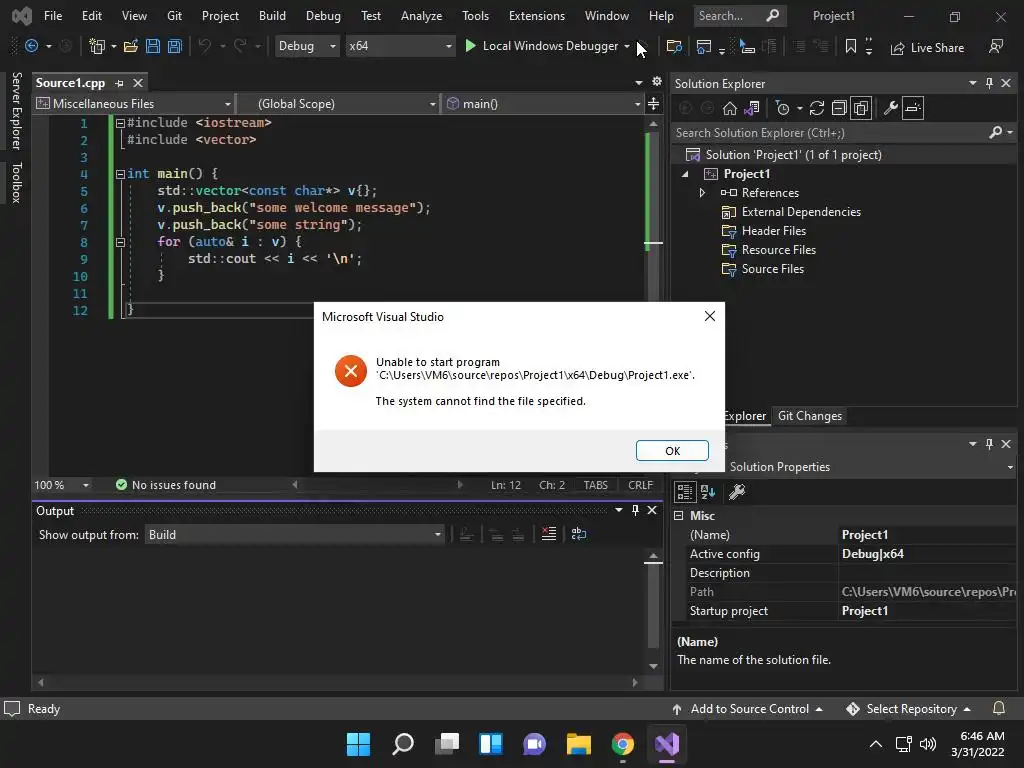Click the notifications bell icon
This screenshot has width=1024, height=768.
tap(999, 709)
